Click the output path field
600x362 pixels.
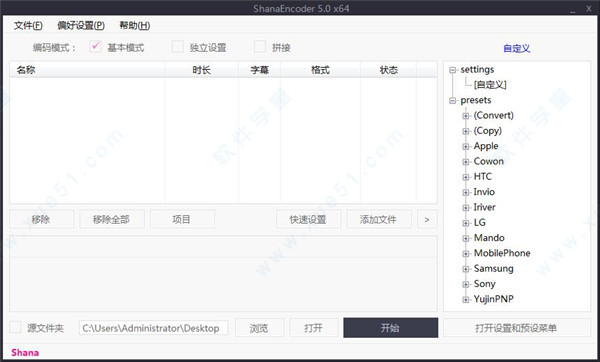pos(153,328)
